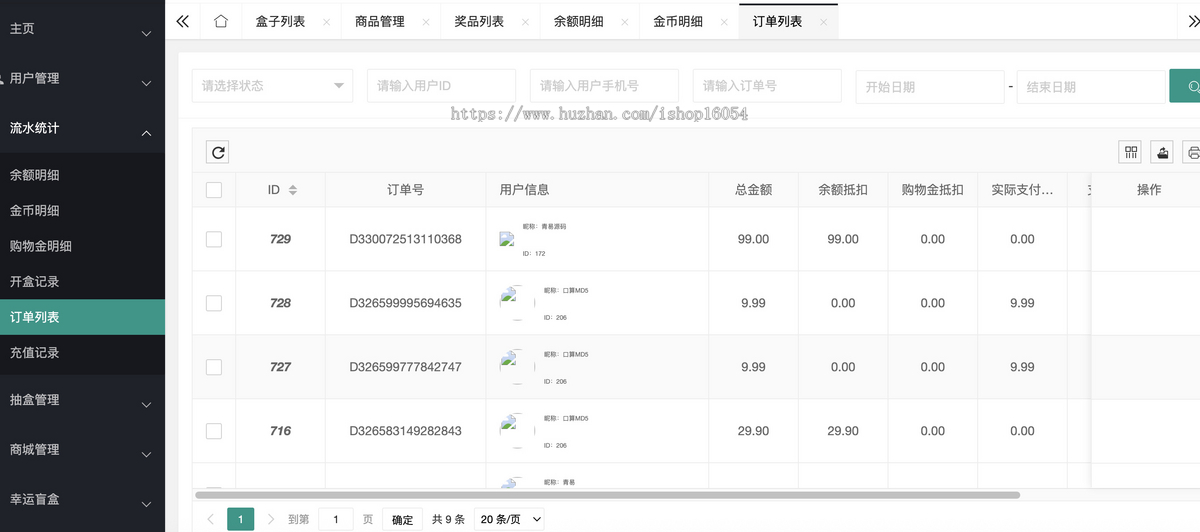This screenshot has height=532, width=1200.
Task: Open 购物金明细 in the sidebar
Action: 82,247
